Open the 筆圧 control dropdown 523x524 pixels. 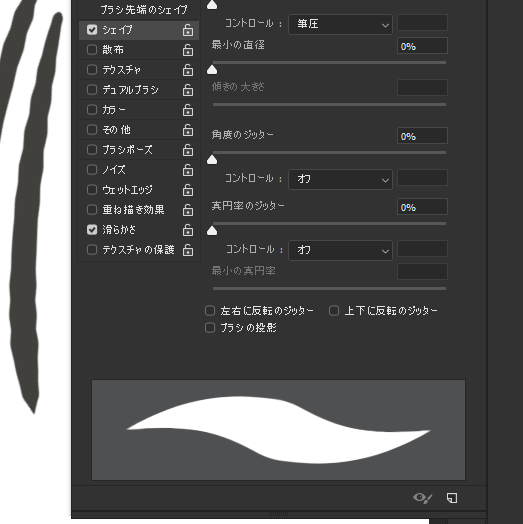[x=340, y=24]
